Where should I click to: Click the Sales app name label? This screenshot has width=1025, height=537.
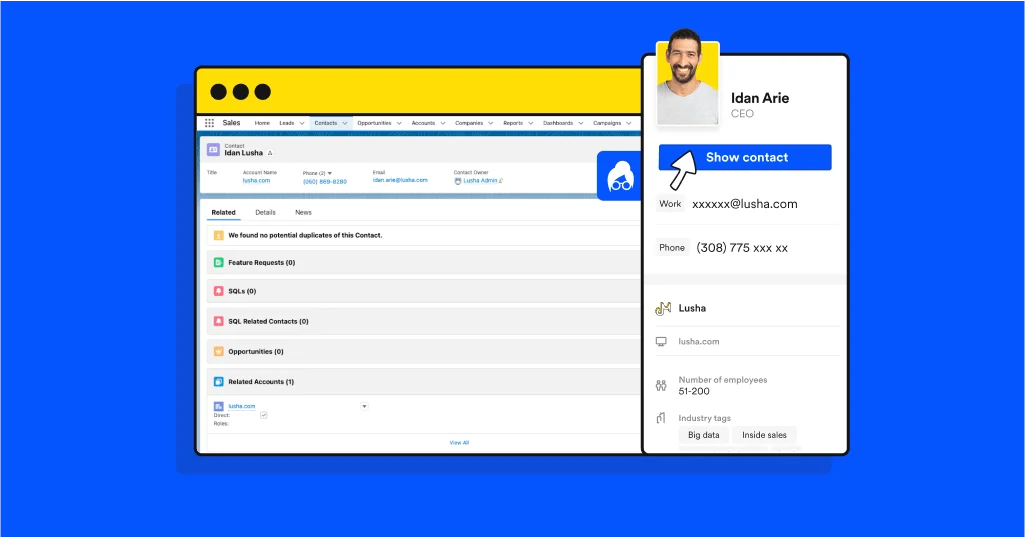coord(231,123)
